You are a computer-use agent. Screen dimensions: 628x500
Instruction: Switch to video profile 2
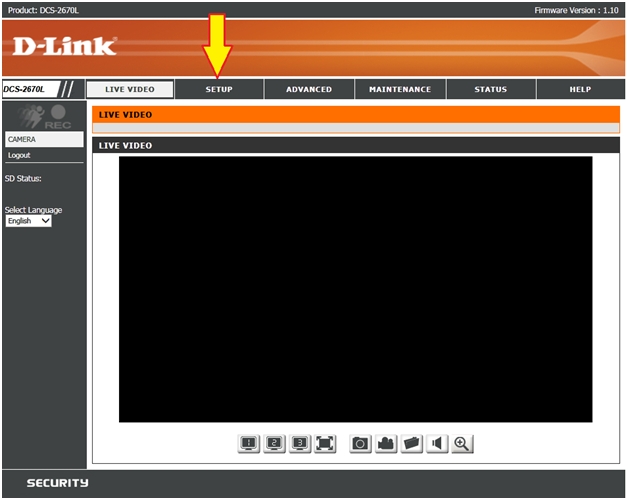(x=275, y=443)
